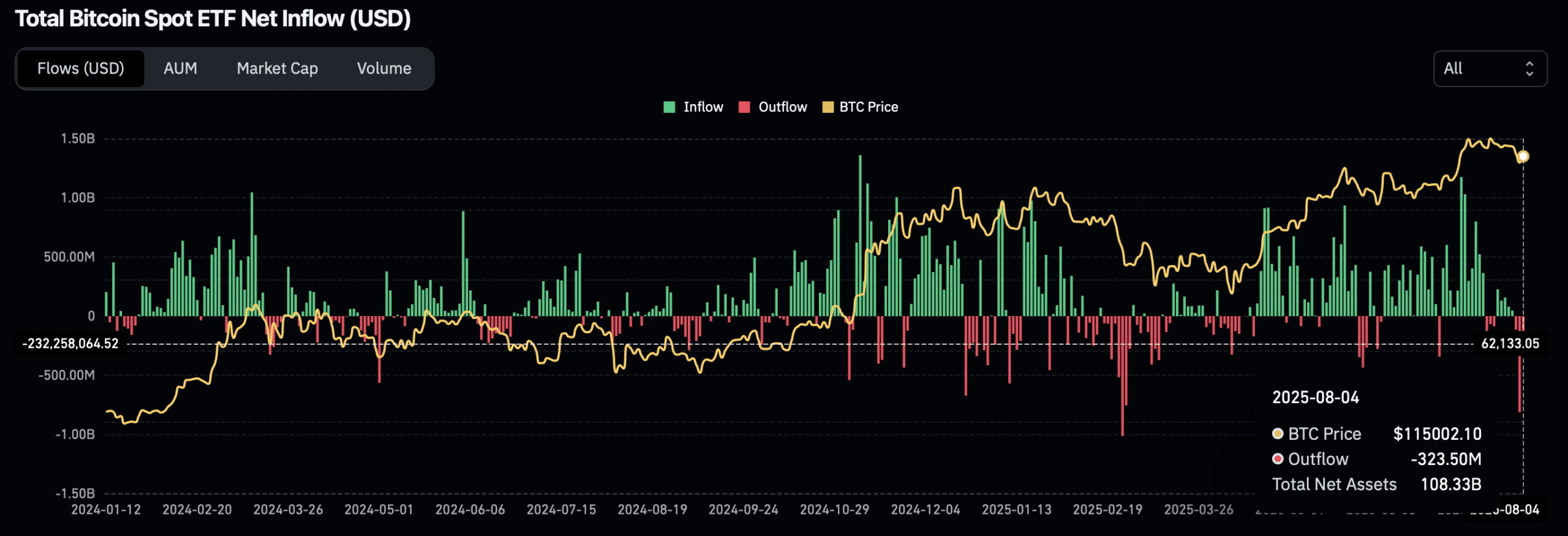Click the Total Bitcoin Spot ETF chart title
The width and height of the screenshot is (1568, 536).
(213, 19)
